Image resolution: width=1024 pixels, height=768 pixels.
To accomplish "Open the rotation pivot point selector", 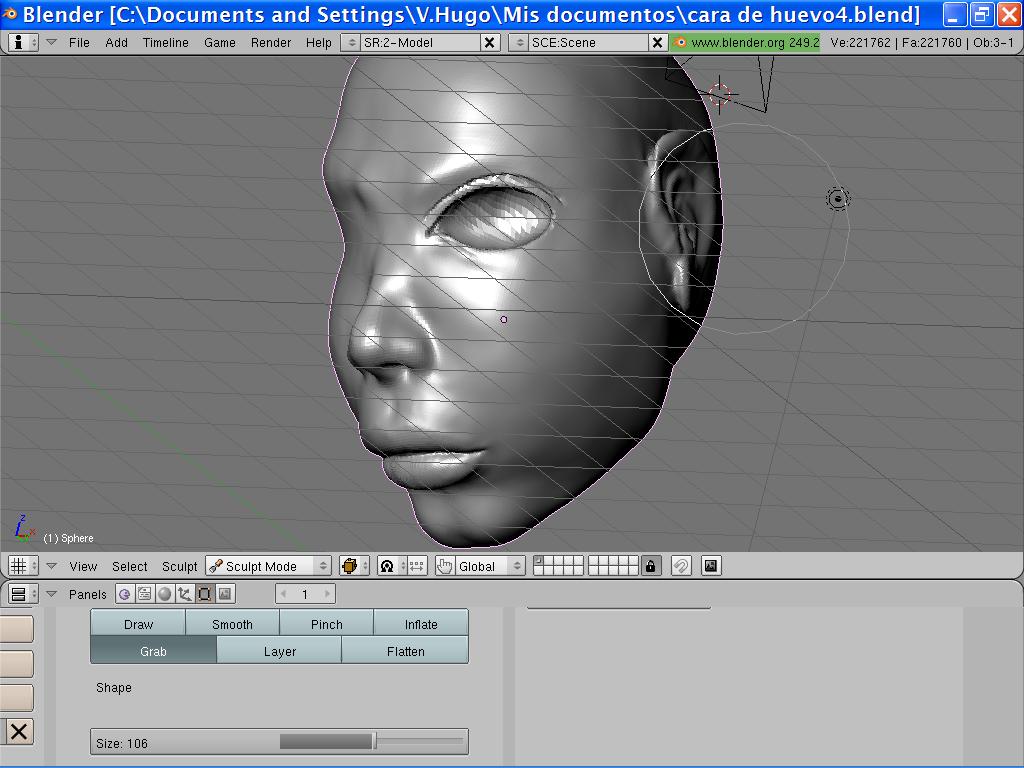I will pyautogui.click(x=392, y=566).
